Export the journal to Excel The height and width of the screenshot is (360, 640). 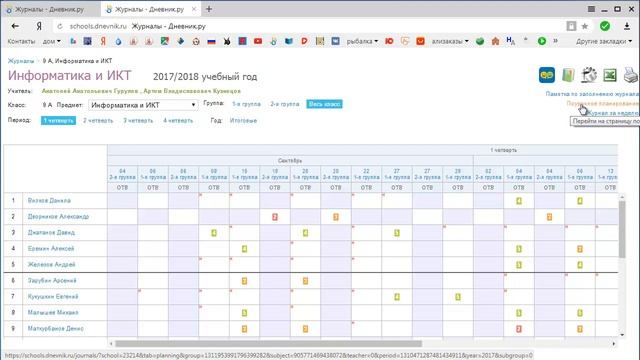click(x=610, y=75)
